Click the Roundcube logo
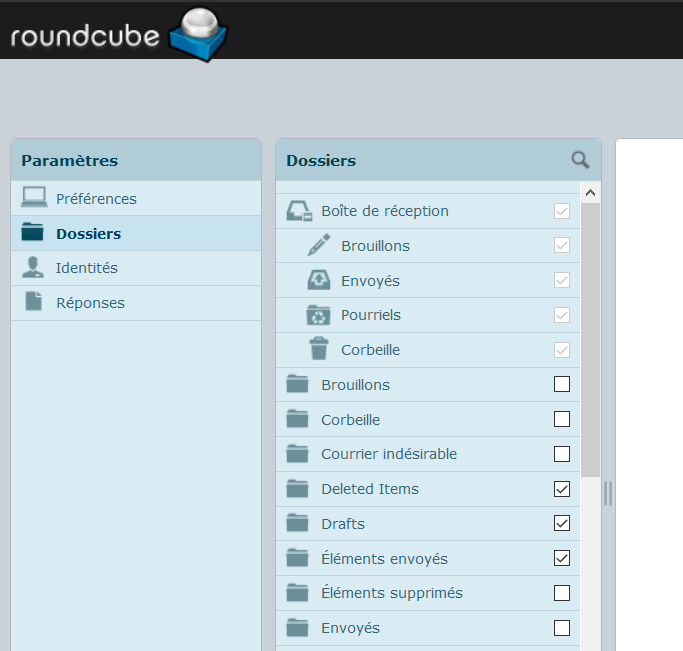The image size is (683, 651). [x=119, y=33]
